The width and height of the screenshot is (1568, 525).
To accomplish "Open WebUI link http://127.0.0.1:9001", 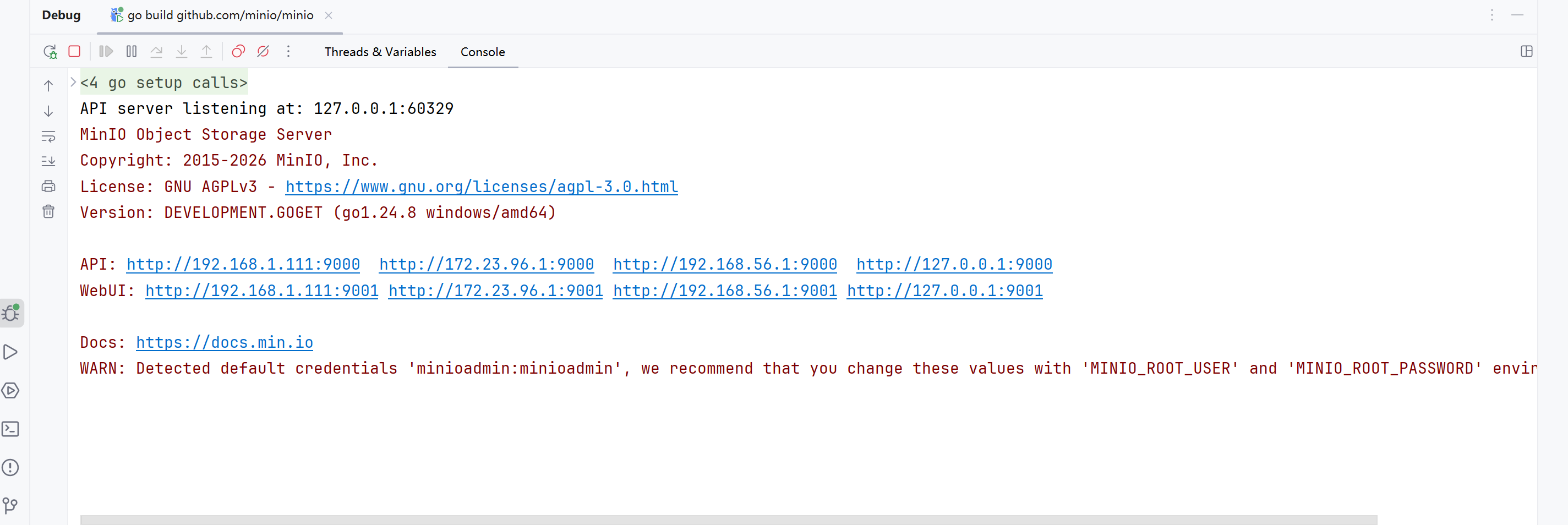I will pos(944,291).
